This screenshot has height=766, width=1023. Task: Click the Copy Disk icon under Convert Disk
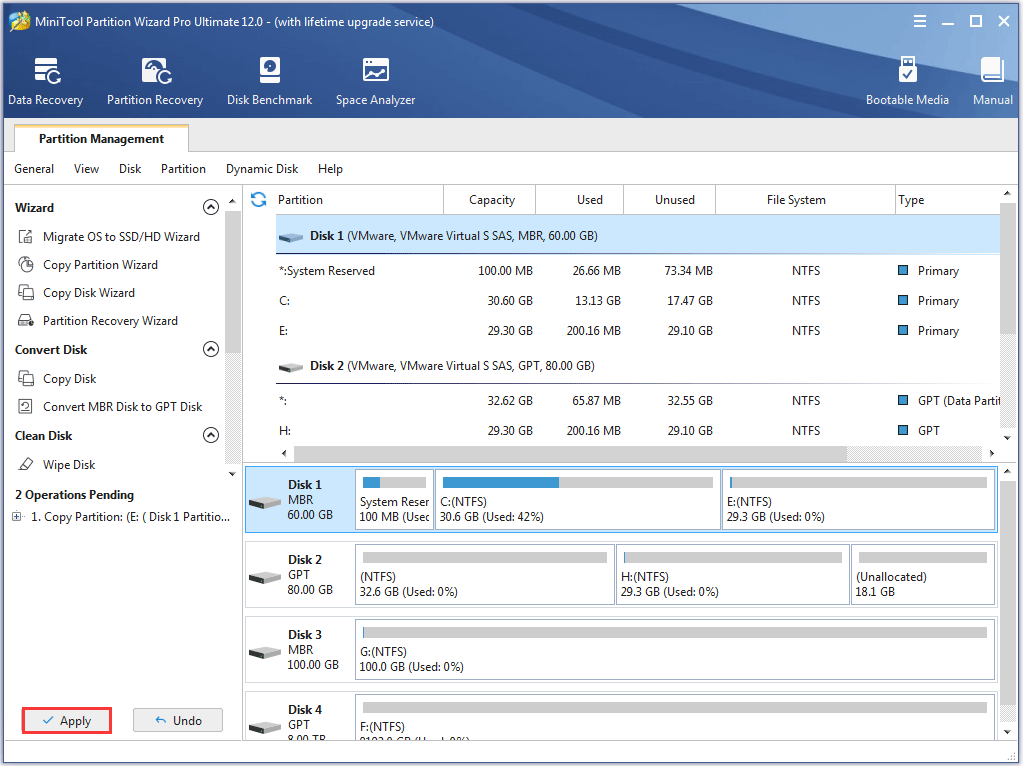tap(25, 378)
